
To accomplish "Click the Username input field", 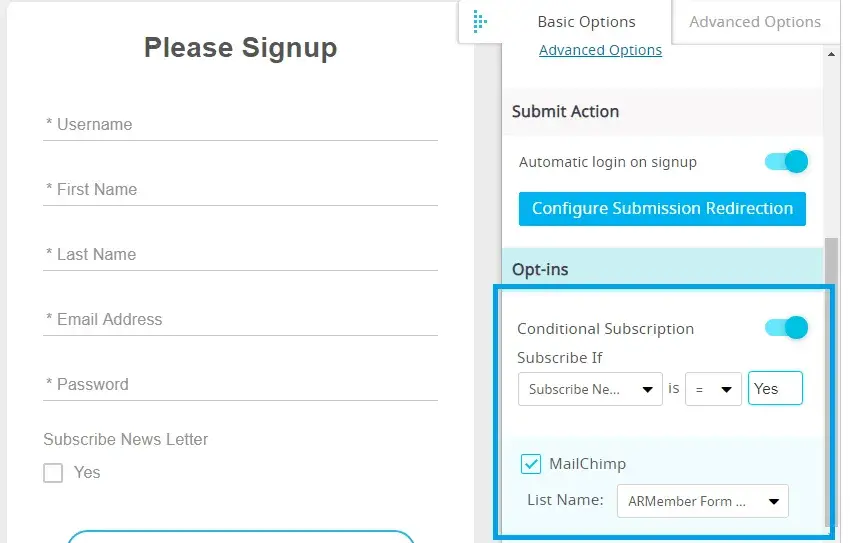I will click(x=240, y=125).
